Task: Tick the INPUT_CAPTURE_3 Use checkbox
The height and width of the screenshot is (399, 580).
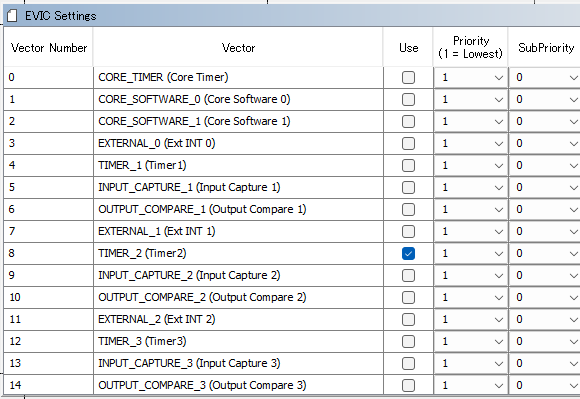Action: click(408, 363)
